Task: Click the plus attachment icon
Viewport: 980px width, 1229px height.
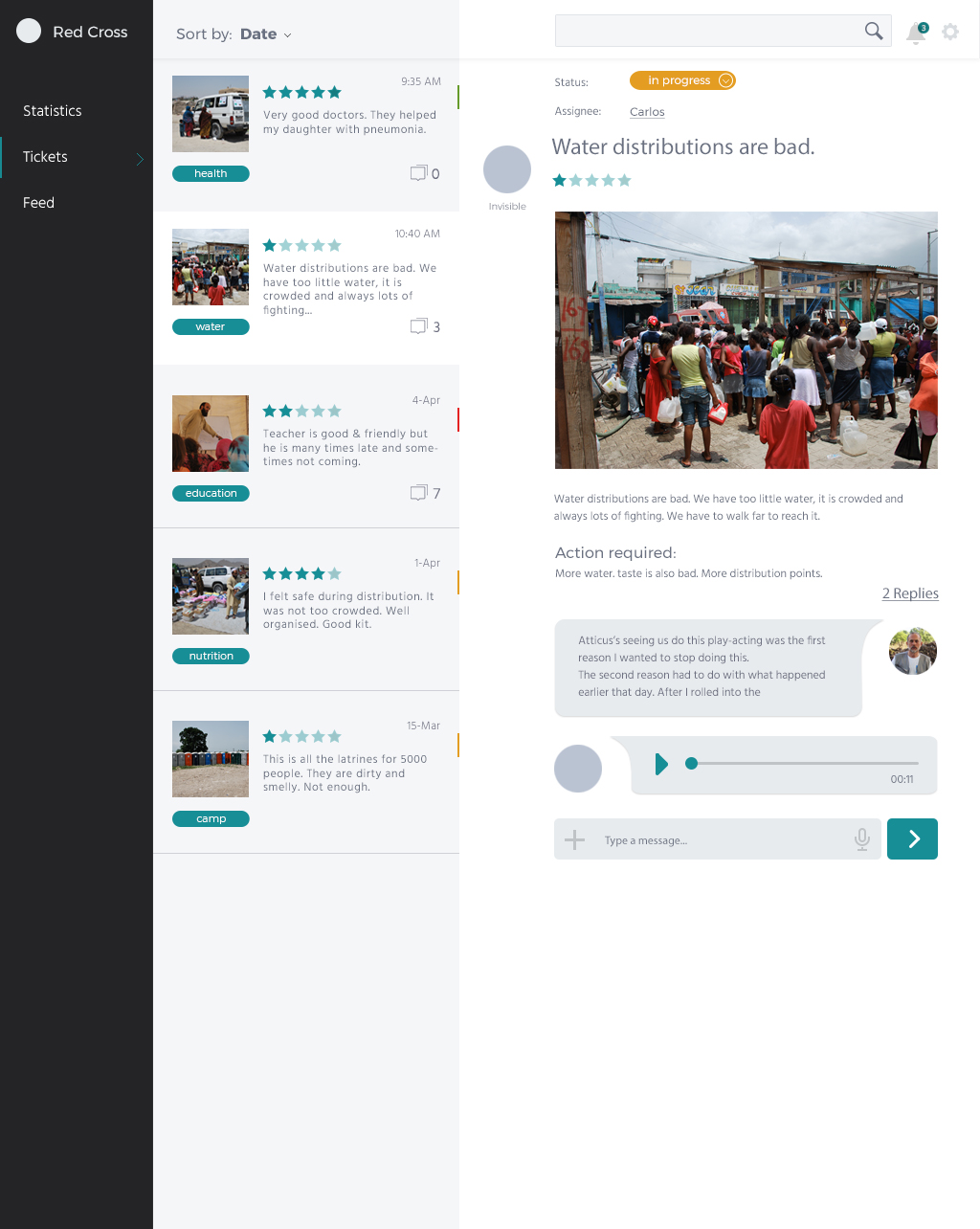Action: click(574, 840)
